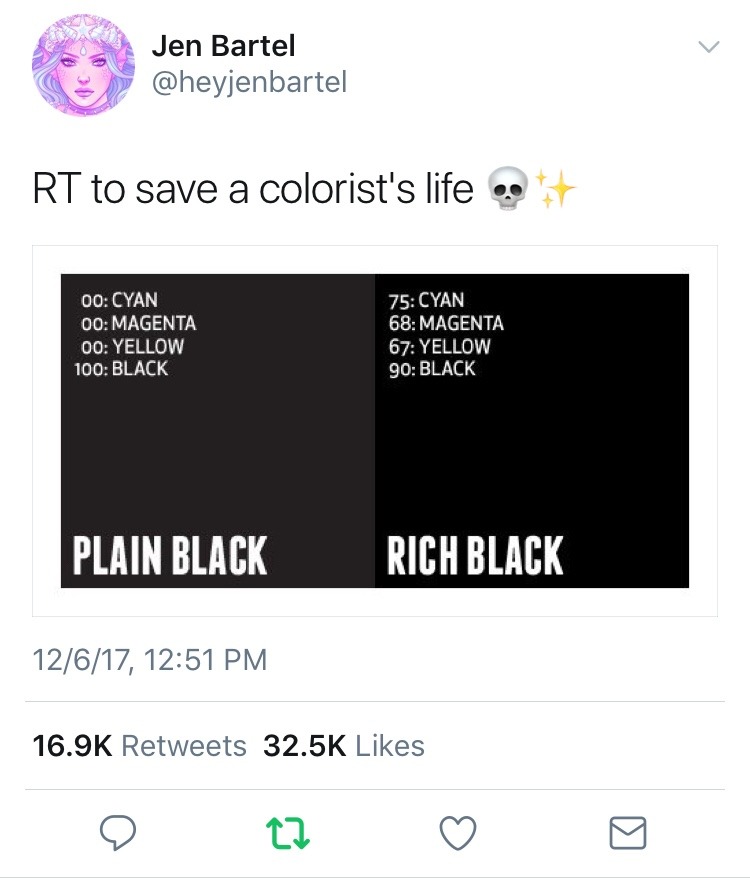Click the "75: CYAN" value in image

(x=426, y=300)
